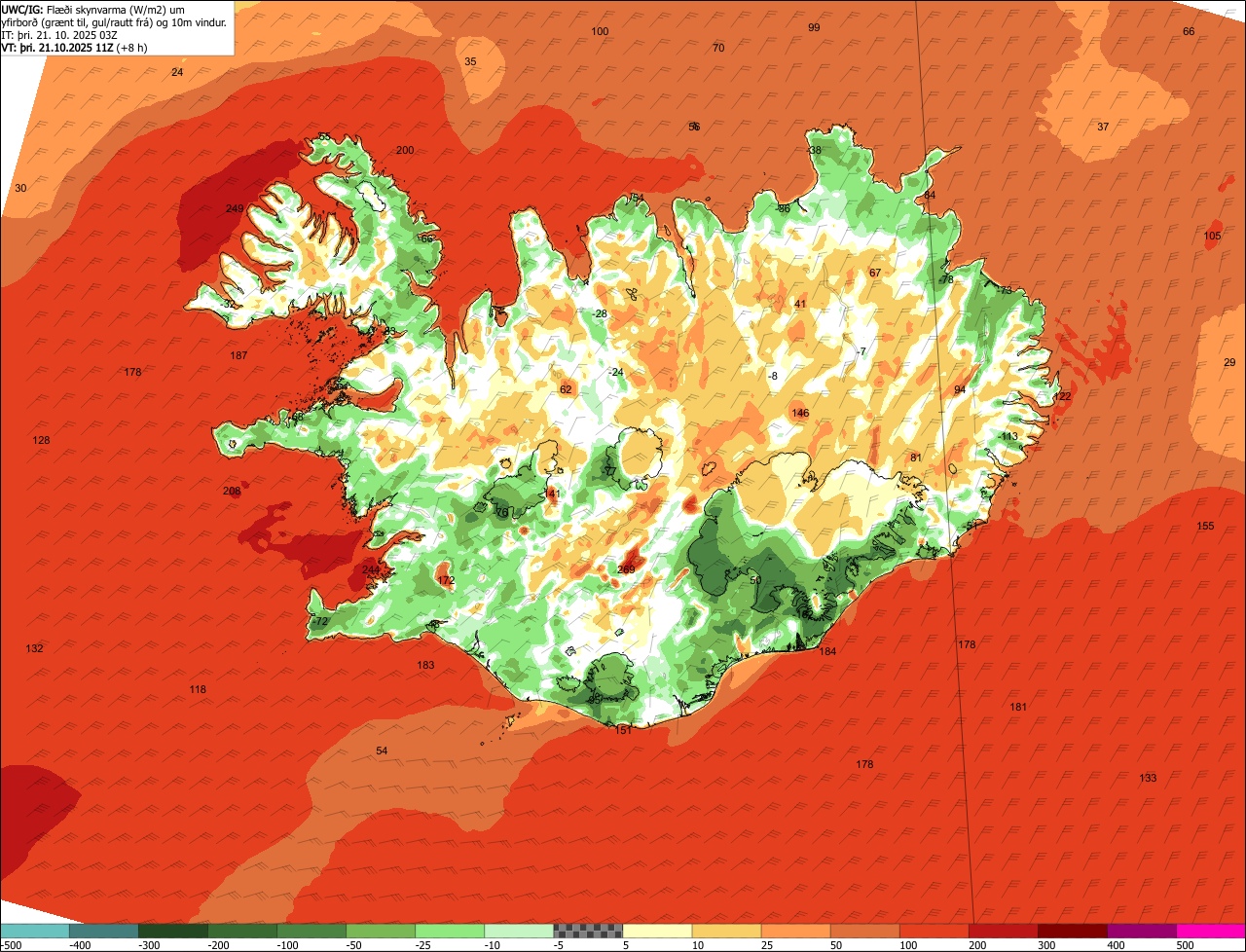Select the ocean value '105' on the right edge
This screenshot has height=952, width=1246.
coord(1212,236)
